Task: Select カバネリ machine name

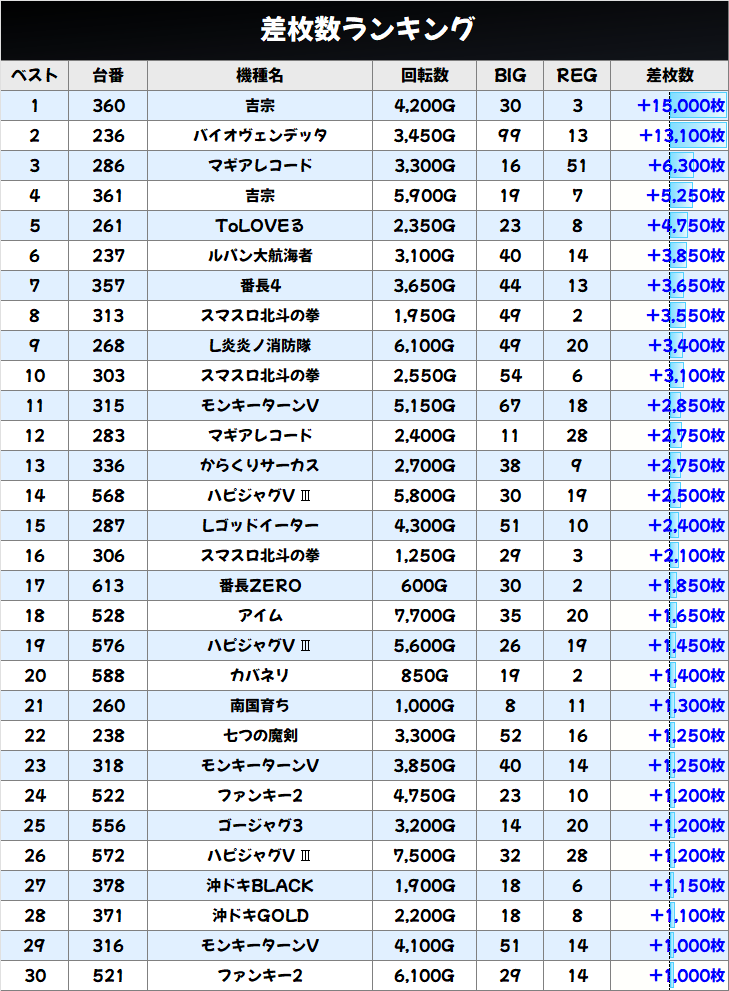Action: tap(260, 676)
